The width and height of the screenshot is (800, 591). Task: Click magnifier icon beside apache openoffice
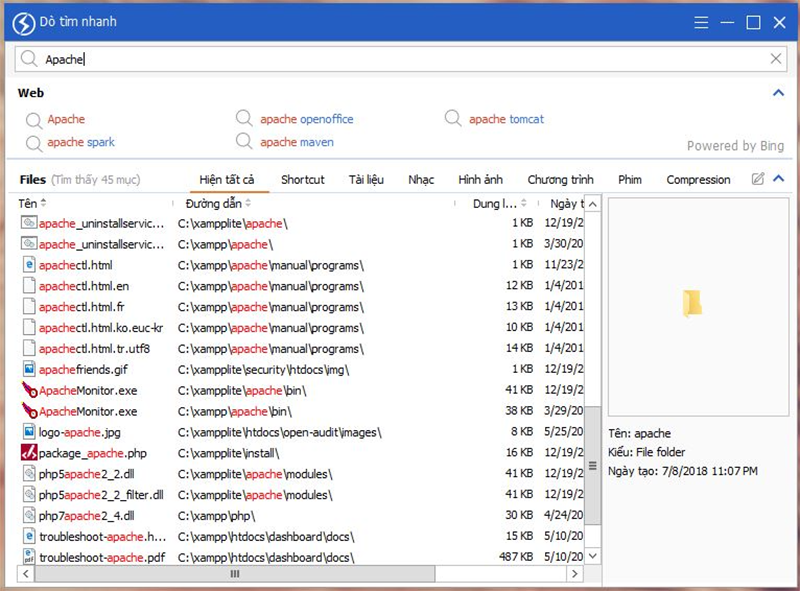tap(244, 118)
